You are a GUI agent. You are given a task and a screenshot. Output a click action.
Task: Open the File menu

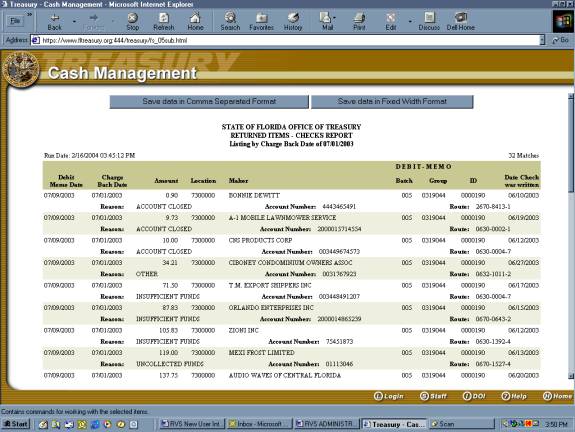point(15,21)
